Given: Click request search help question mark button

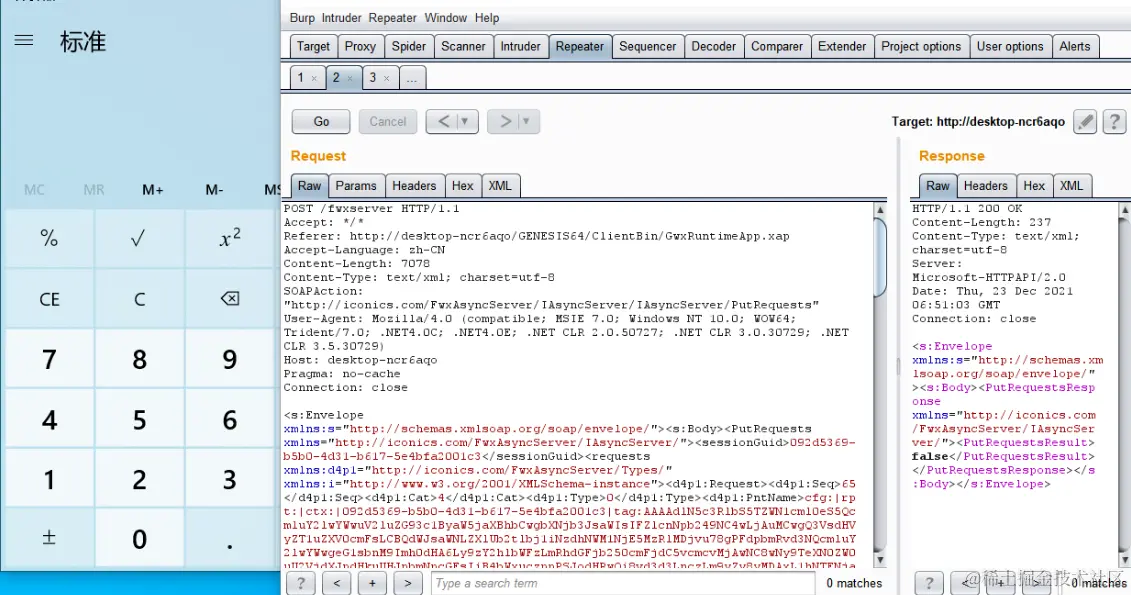Looking at the screenshot, I should pos(301,583).
